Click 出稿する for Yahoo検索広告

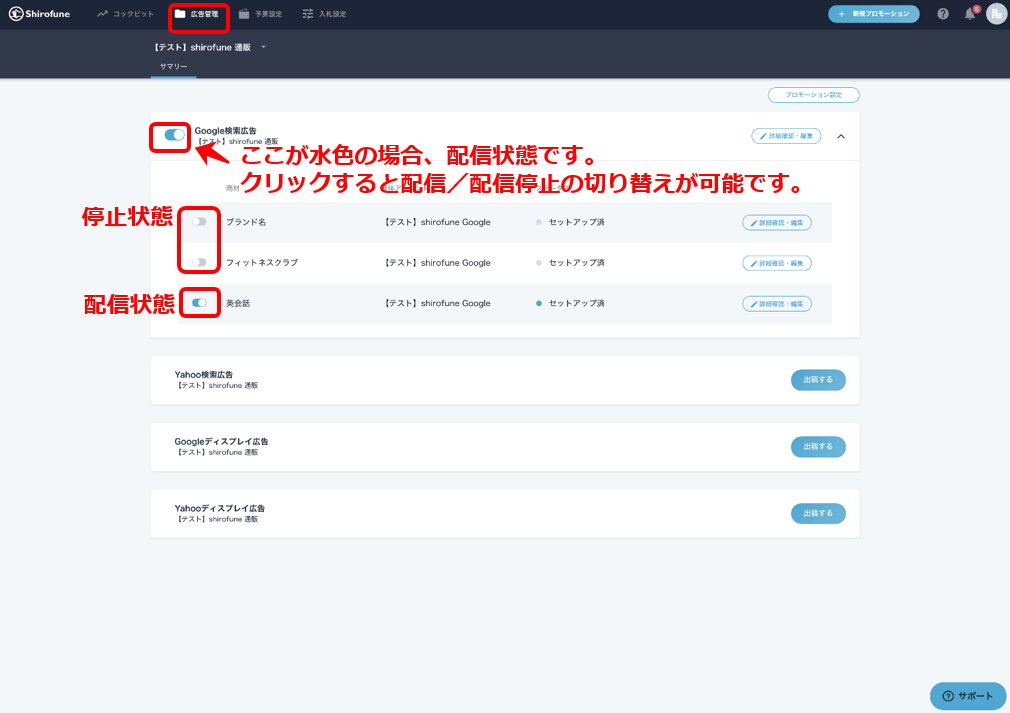(818, 380)
